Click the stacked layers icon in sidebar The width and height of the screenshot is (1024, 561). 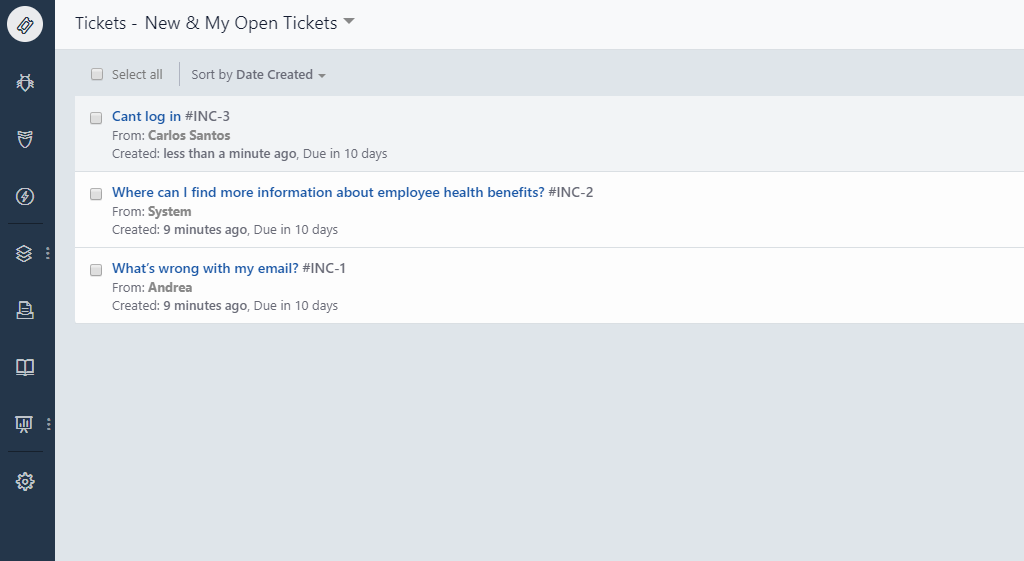(25, 254)
